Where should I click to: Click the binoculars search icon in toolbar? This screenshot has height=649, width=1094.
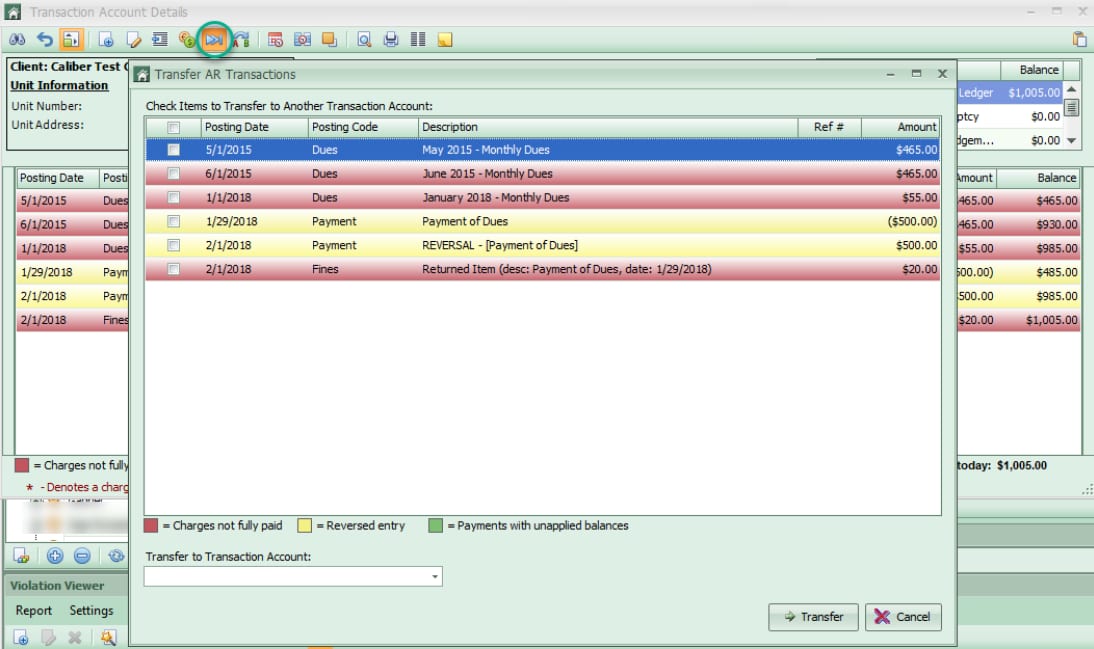tap(17, 40)
